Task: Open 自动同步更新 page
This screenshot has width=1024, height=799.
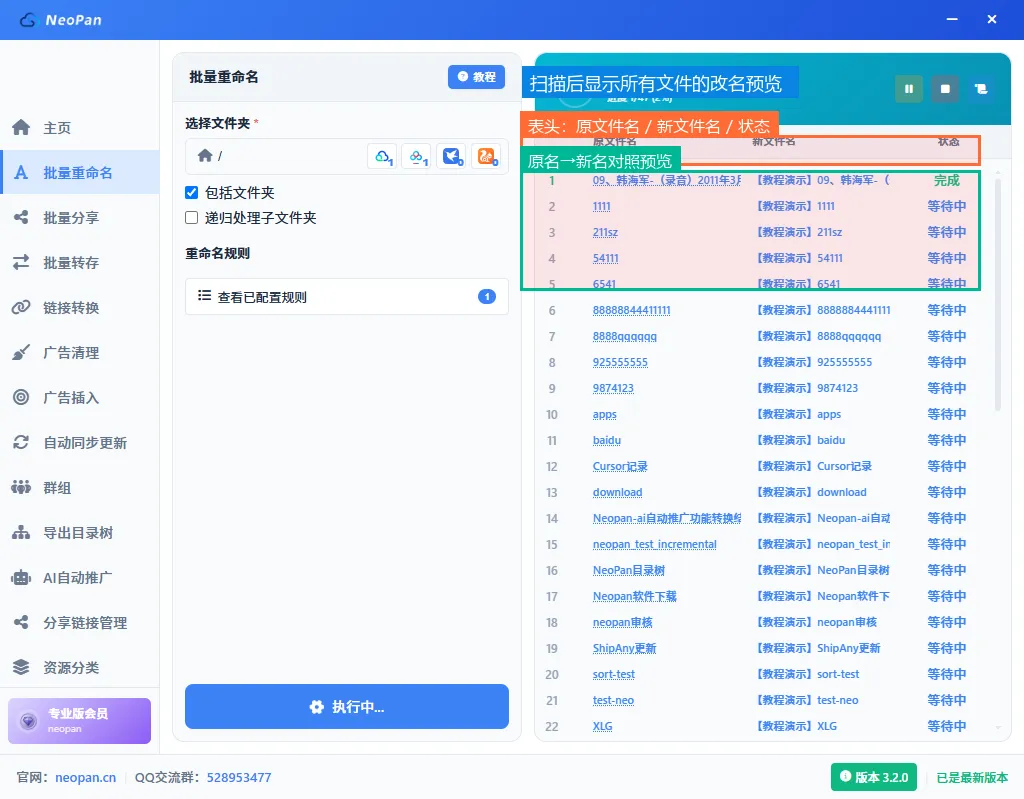Action: pyautogui.click(x=80, y=442)
